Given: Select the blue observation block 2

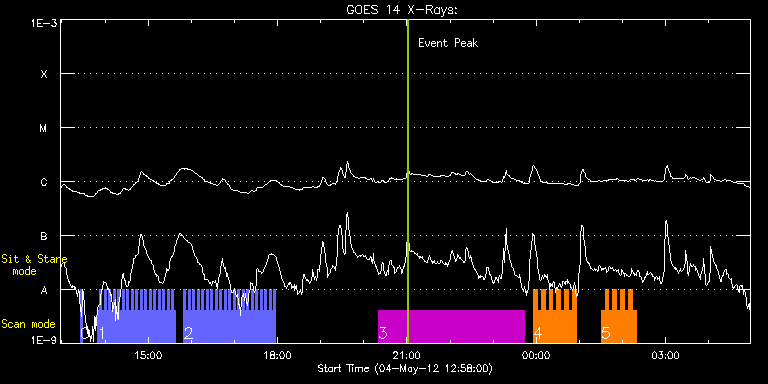Looking at the screenshot, I should [x=230, y=316].
